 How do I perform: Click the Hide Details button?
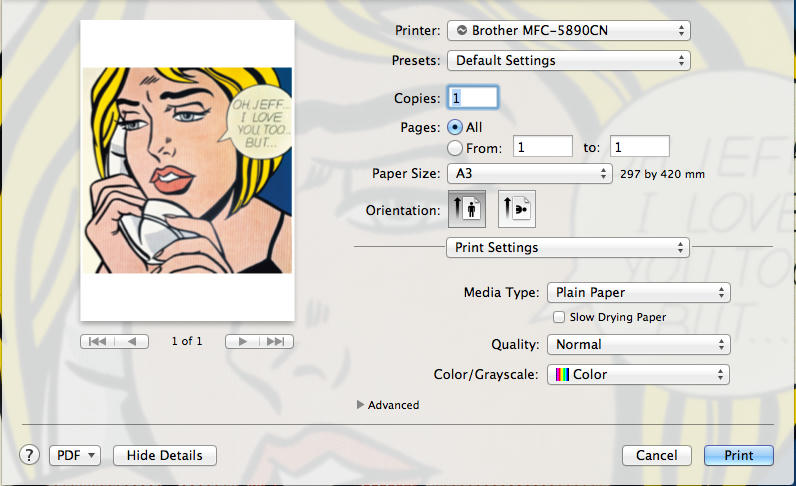pyautogui.click(x=164, y=456)
